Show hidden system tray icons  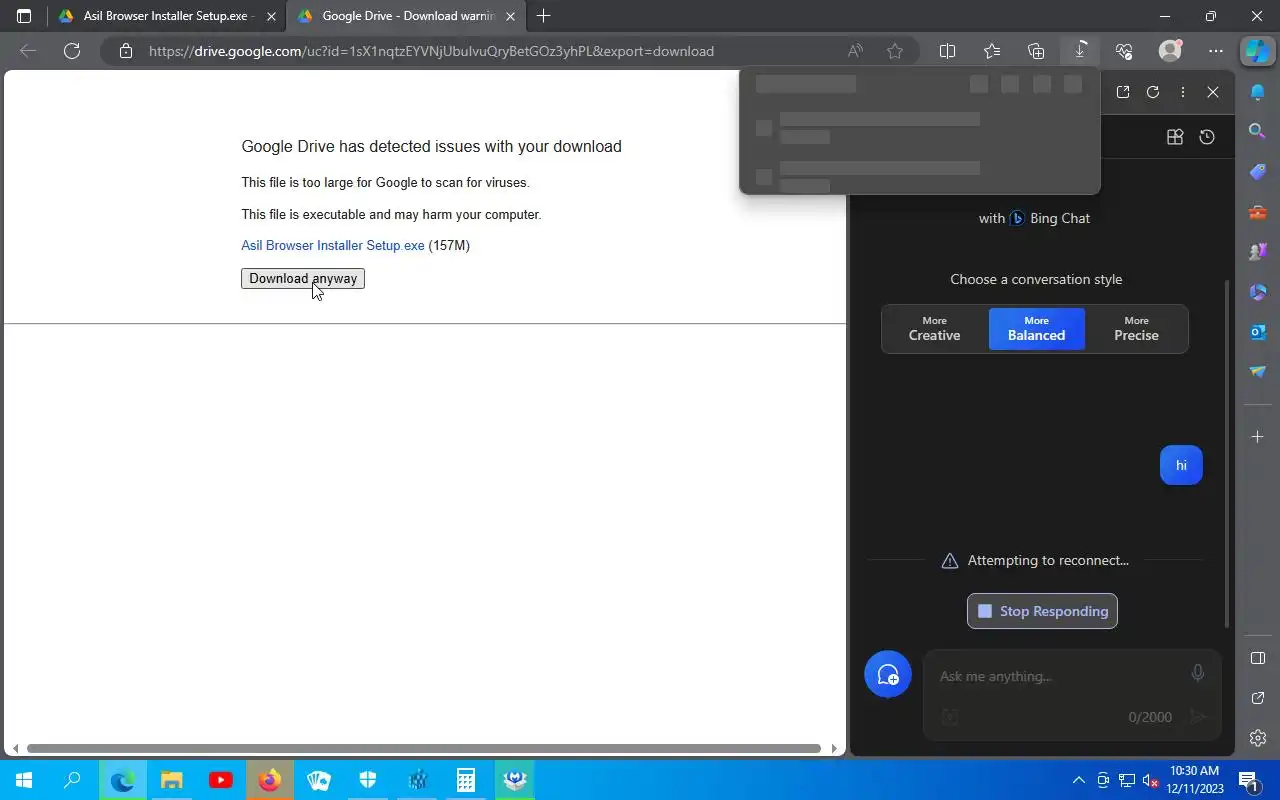[x=1079, y=780]
